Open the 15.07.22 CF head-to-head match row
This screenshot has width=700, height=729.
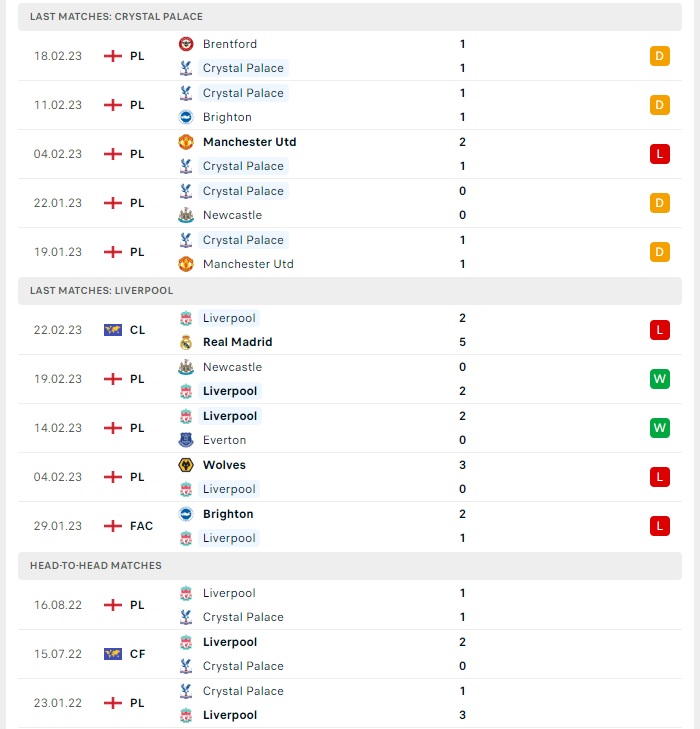[350, 654]
